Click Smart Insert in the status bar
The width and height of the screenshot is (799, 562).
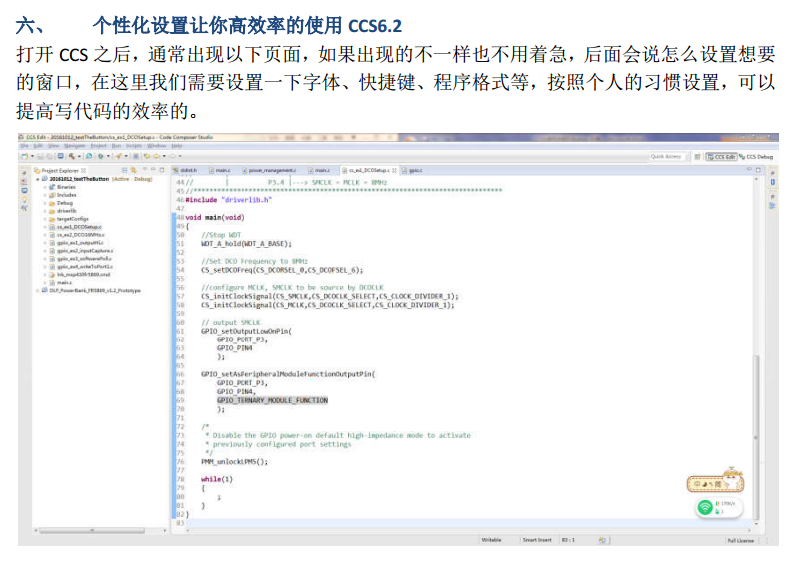pyautogui.click(x=537, y=540)
